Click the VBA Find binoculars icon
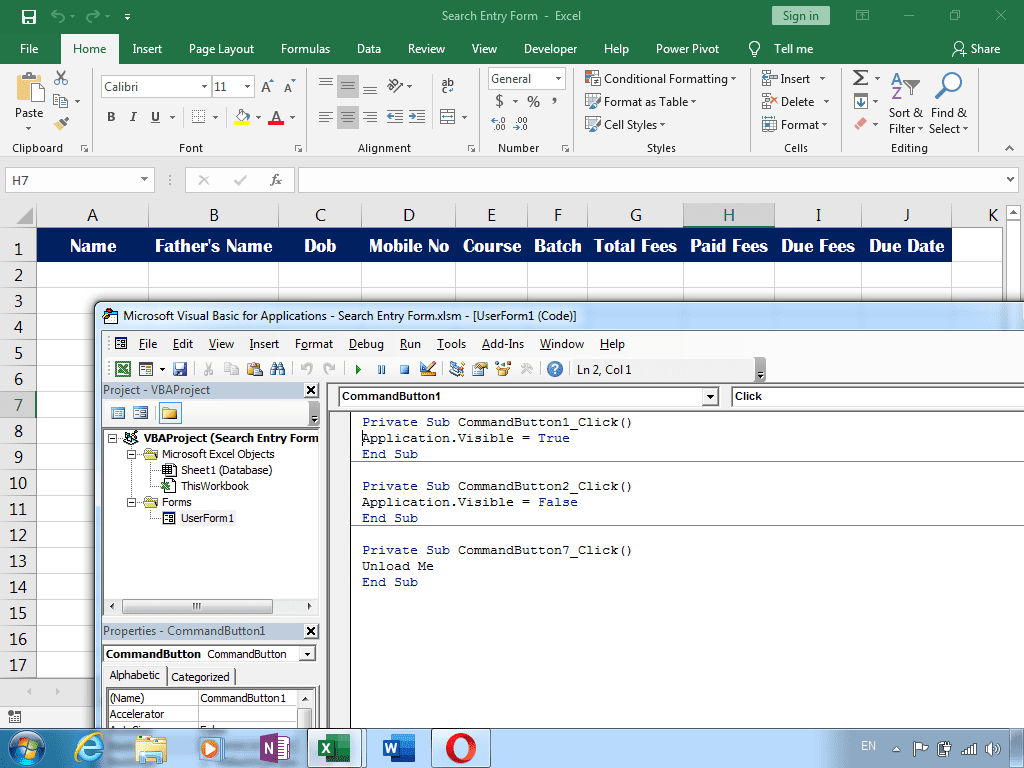1024x768 pixels. 278,369
